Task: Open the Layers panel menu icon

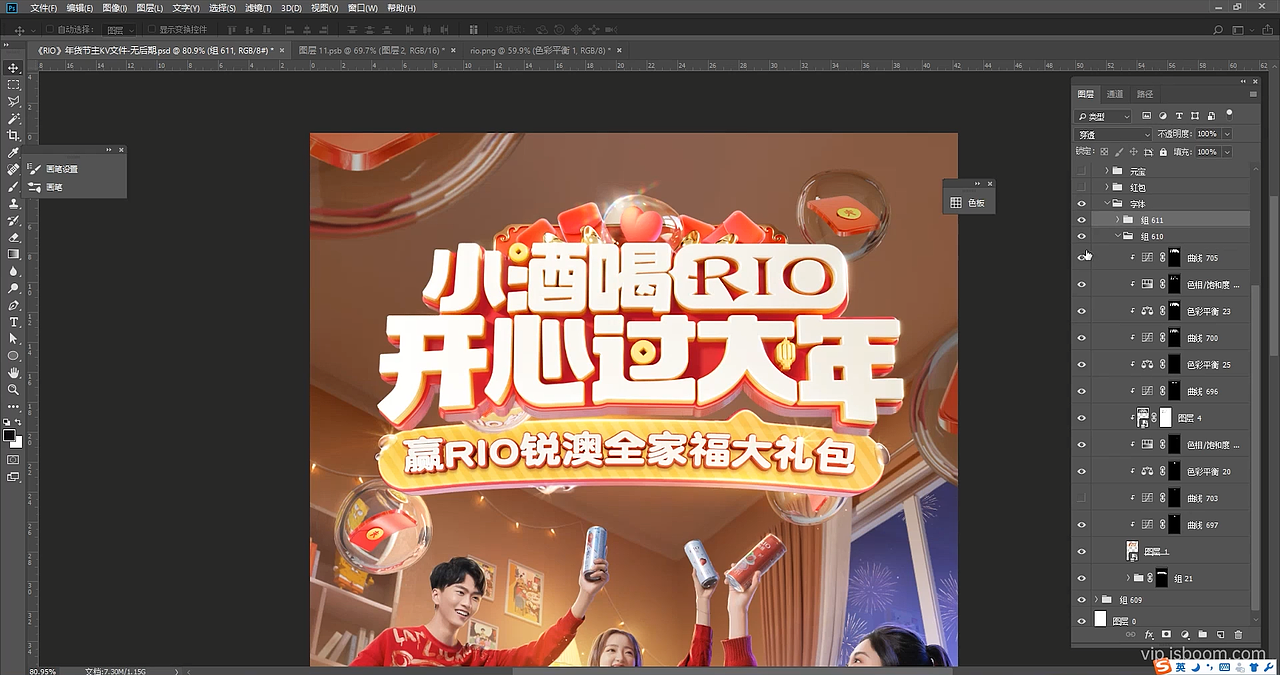Action: coord(1253,94)
